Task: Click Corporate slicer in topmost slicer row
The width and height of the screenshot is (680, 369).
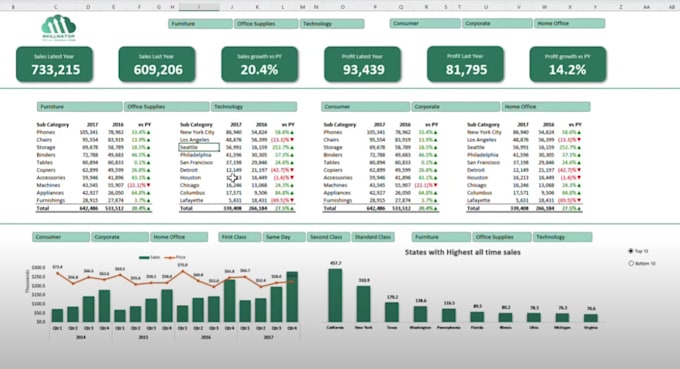Action: point(497,23)
